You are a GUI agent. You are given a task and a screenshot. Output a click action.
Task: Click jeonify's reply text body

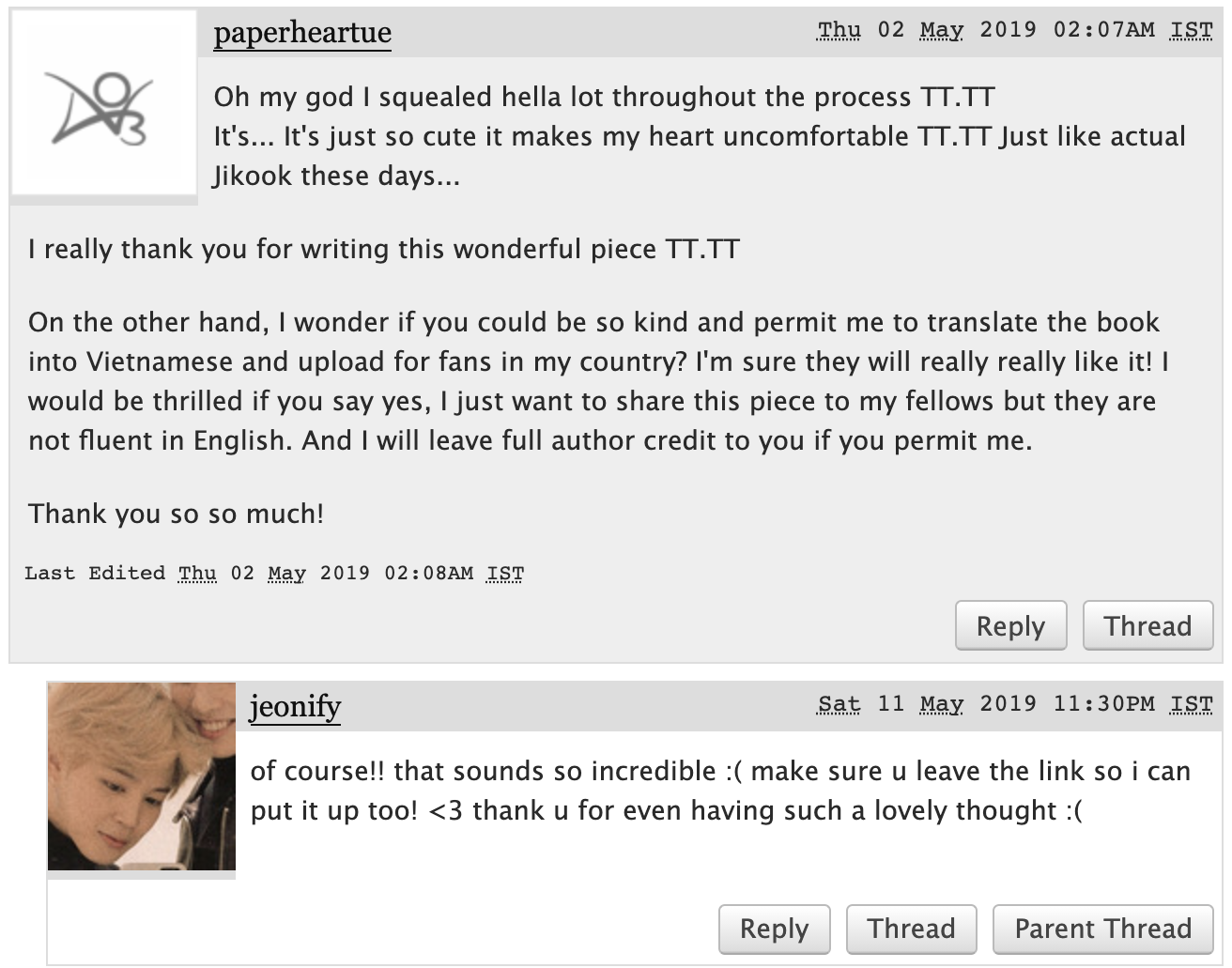(720, 791)
